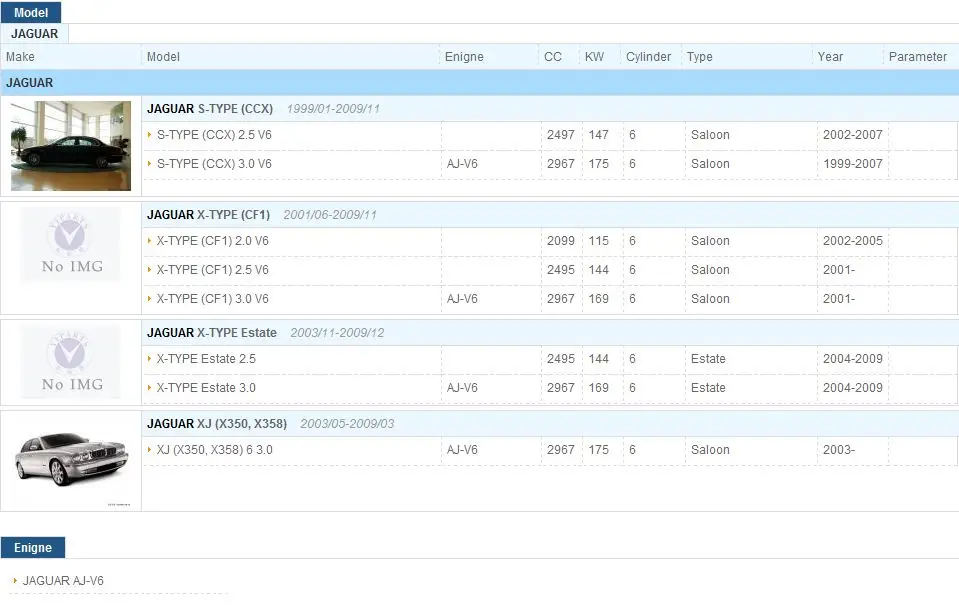
Task: Click the JAGUAR X-TYPE (CF1) group heading
Action: (209, 215)
